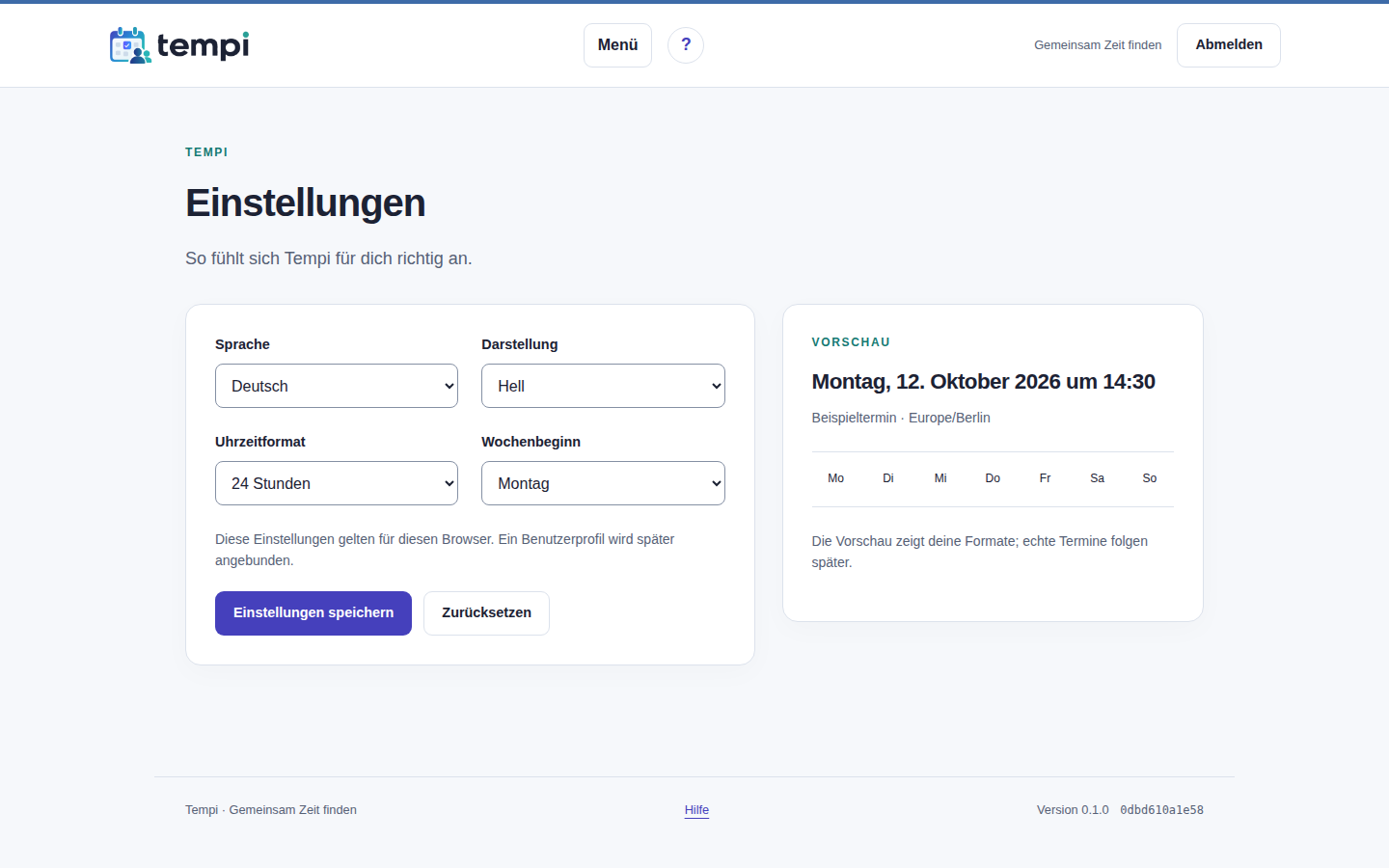Click the 'Di' weekday in preview

(x=888, y=478)
